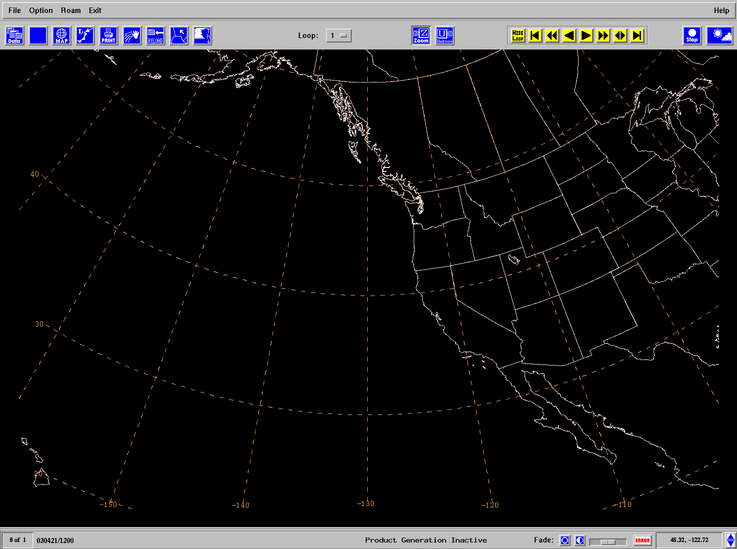The width and height of the screenshot is (737, 549).
Task: Adjust the Fade slider
Action: point(608,541)
